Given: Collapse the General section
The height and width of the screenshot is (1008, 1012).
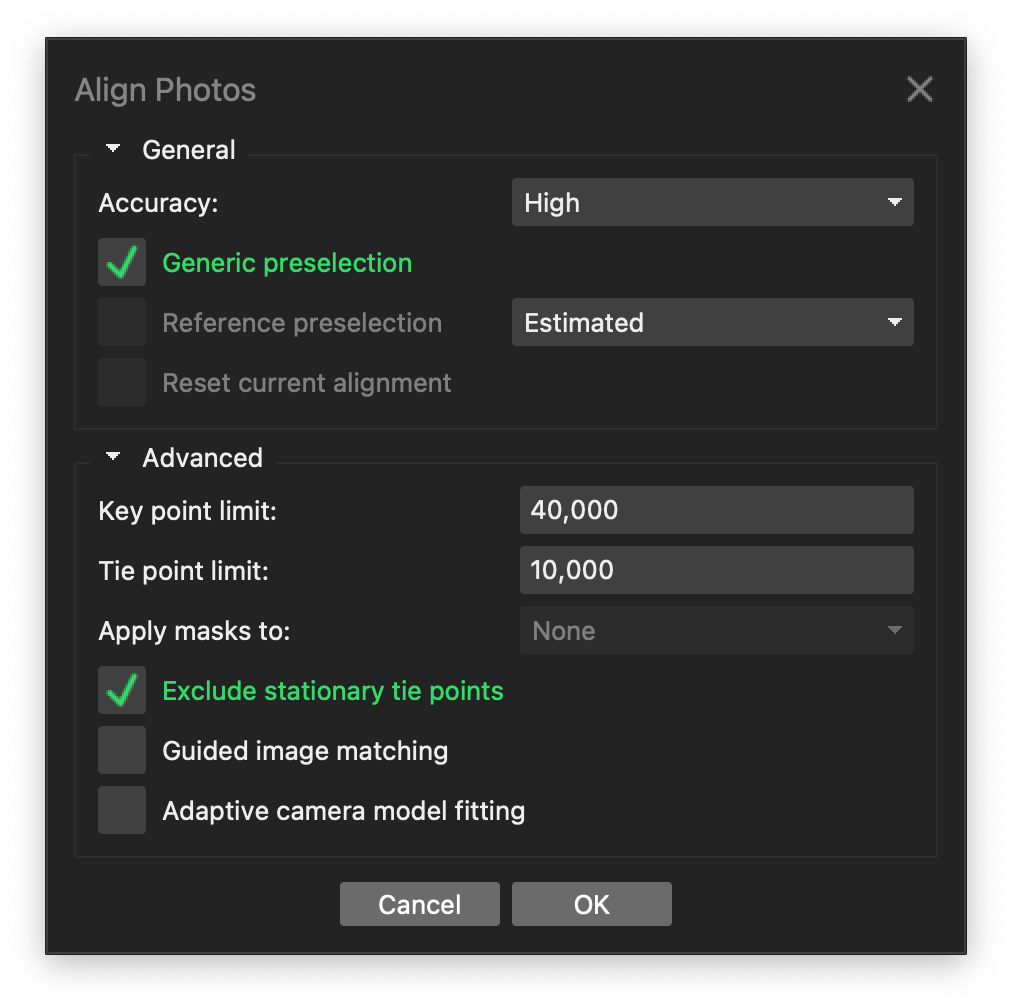Looking at the screenshot, I should point(113,149).
